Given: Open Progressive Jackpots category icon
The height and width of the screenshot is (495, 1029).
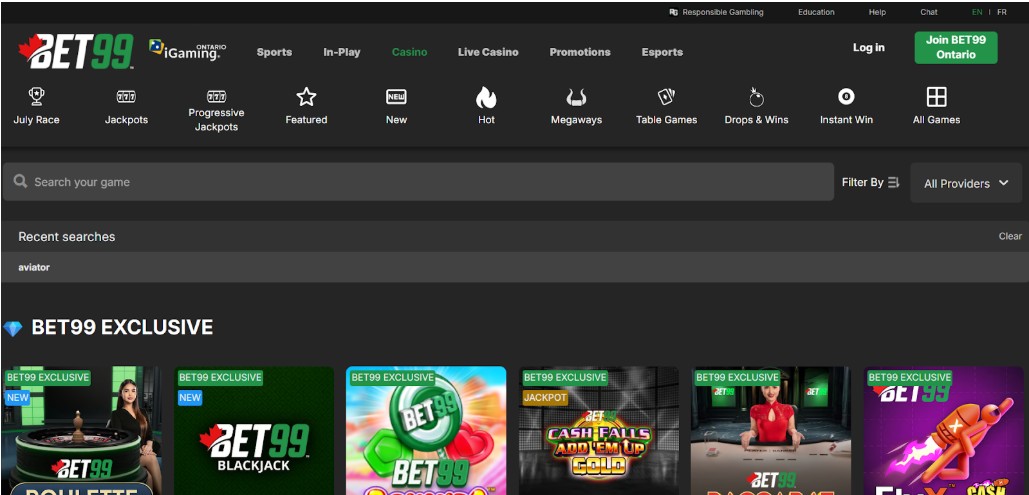Looking at the screenshot, I should pyautogui.click(x=216, y=97).
